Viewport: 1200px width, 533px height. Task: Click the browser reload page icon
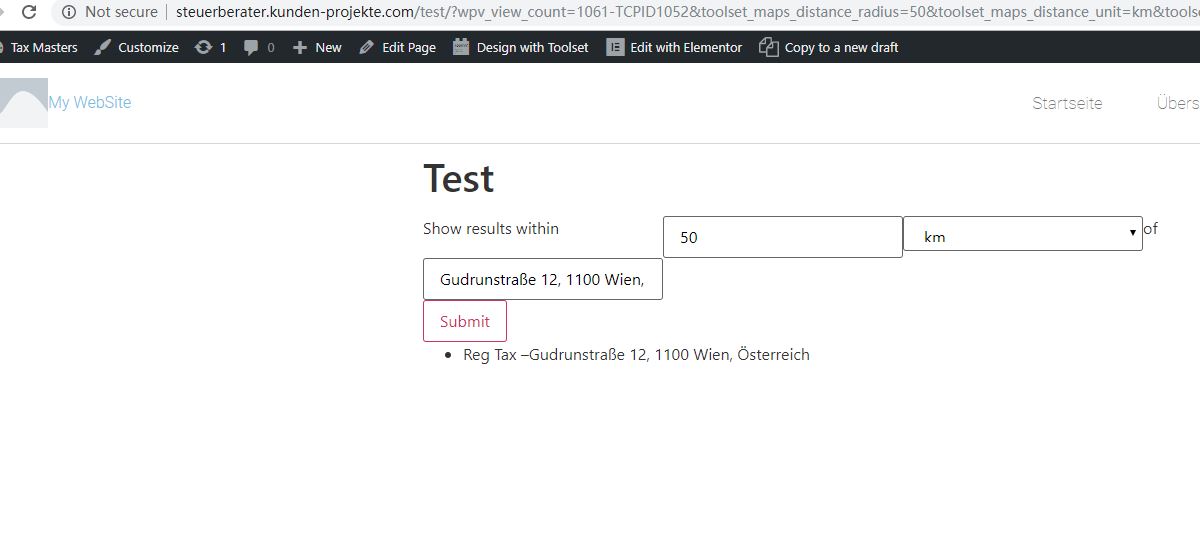pos(29,12)
